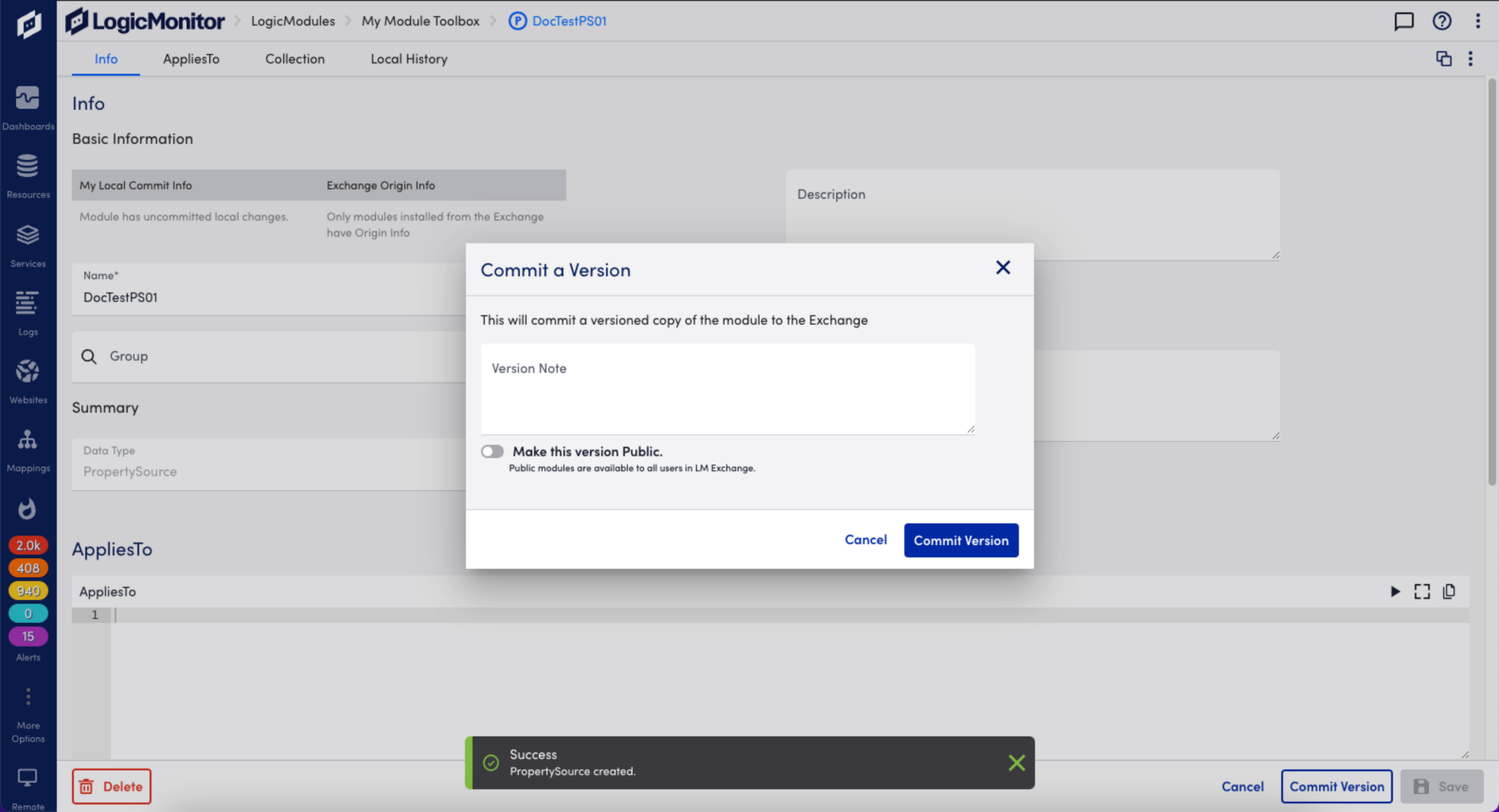Open the Websites section

tap(28, 379)
